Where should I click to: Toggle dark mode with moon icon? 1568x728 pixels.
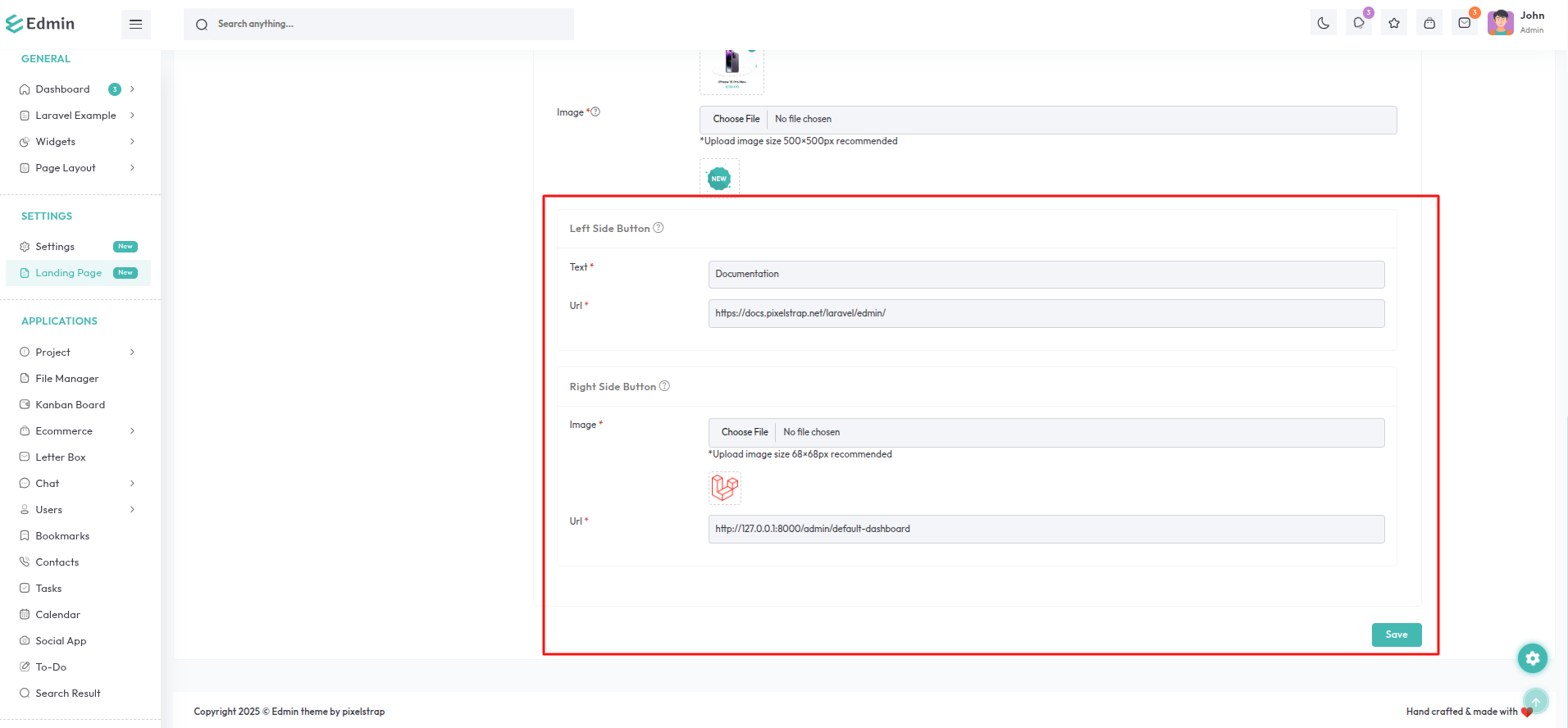[x=1323, y=23]
